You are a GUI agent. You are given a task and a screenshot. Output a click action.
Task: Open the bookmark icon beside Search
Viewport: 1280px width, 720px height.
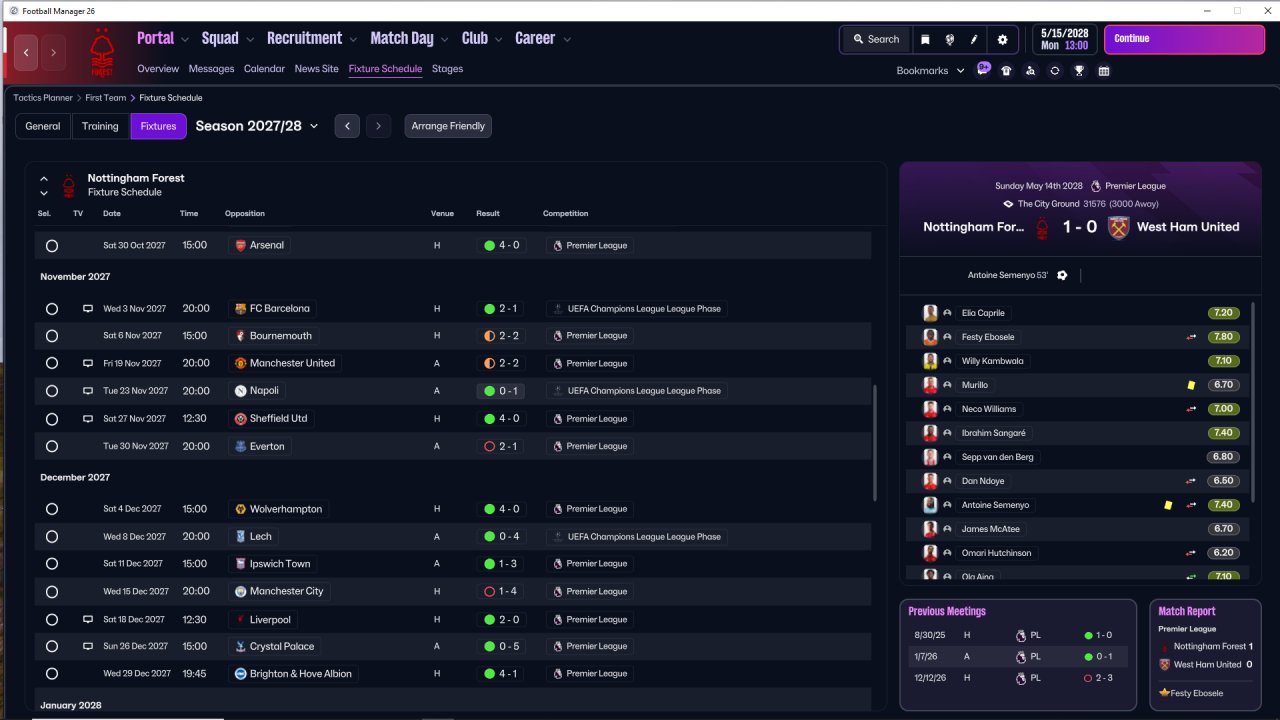click(x=925, y=39)
